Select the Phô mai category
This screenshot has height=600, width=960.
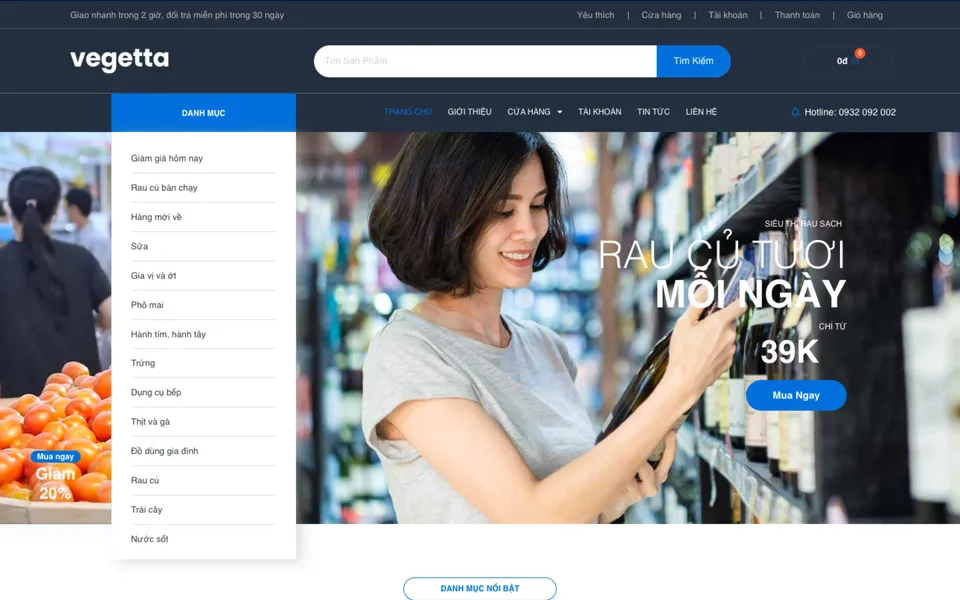coord(147,305)
